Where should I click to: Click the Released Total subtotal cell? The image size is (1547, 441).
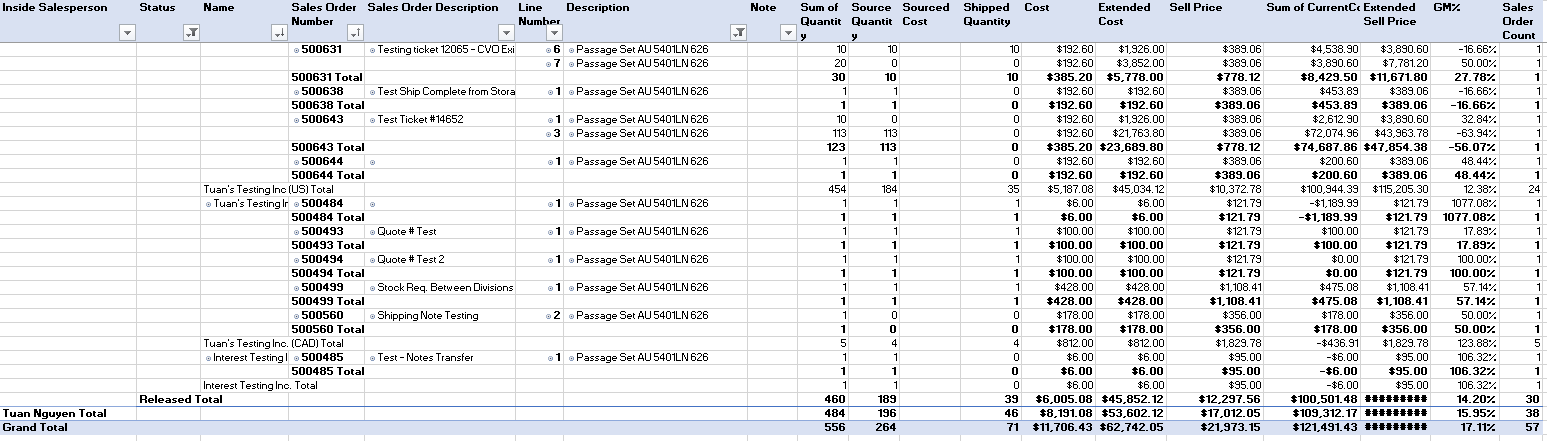click(175, 399)
